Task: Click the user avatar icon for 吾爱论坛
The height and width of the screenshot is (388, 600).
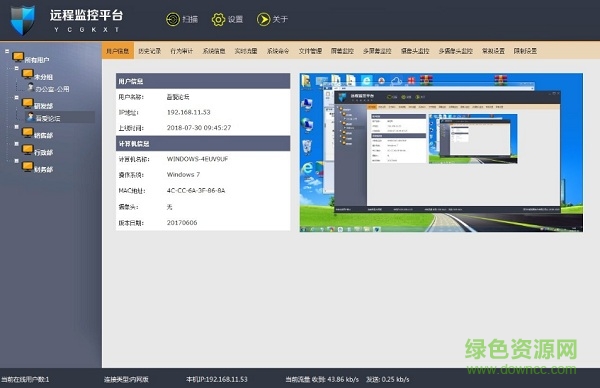Action: (x=31, y=116)
